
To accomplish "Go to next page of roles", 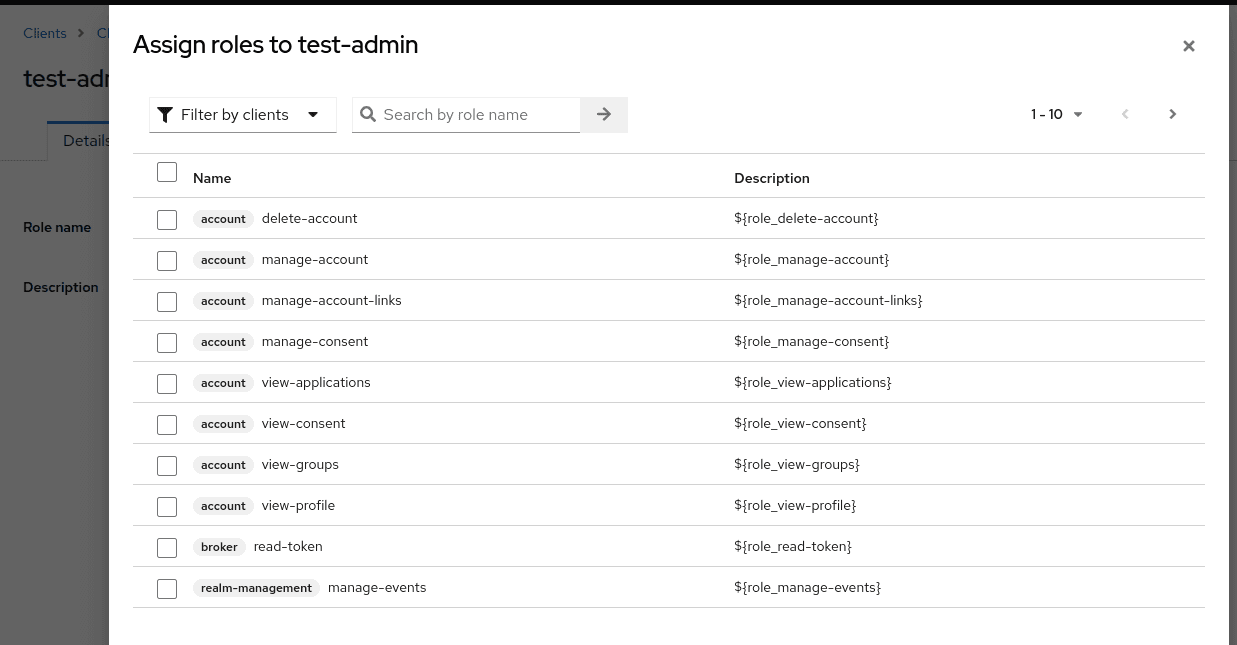I will (x=1172, y=115).
